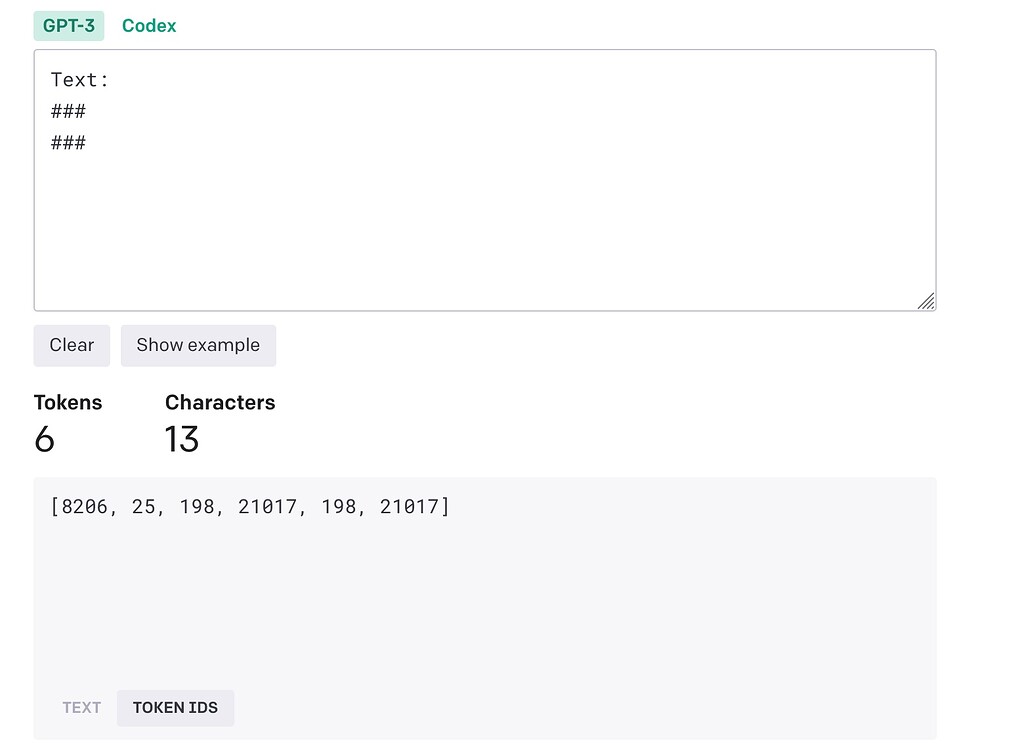Screen dimensions: 1024x749
Task: Click the textarea resize handle
Action: coord(927,301)
